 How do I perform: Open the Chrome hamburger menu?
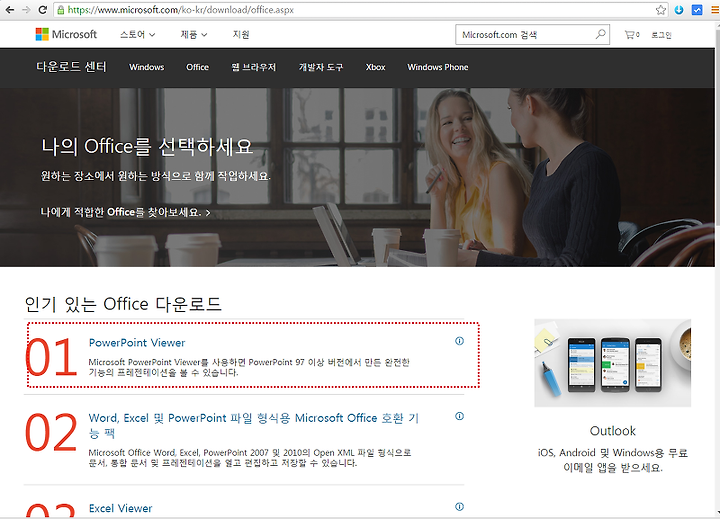714,10
